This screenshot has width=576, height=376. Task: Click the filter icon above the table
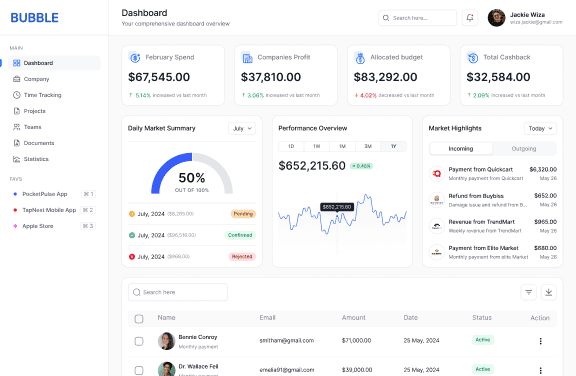(x=529, y=292)
